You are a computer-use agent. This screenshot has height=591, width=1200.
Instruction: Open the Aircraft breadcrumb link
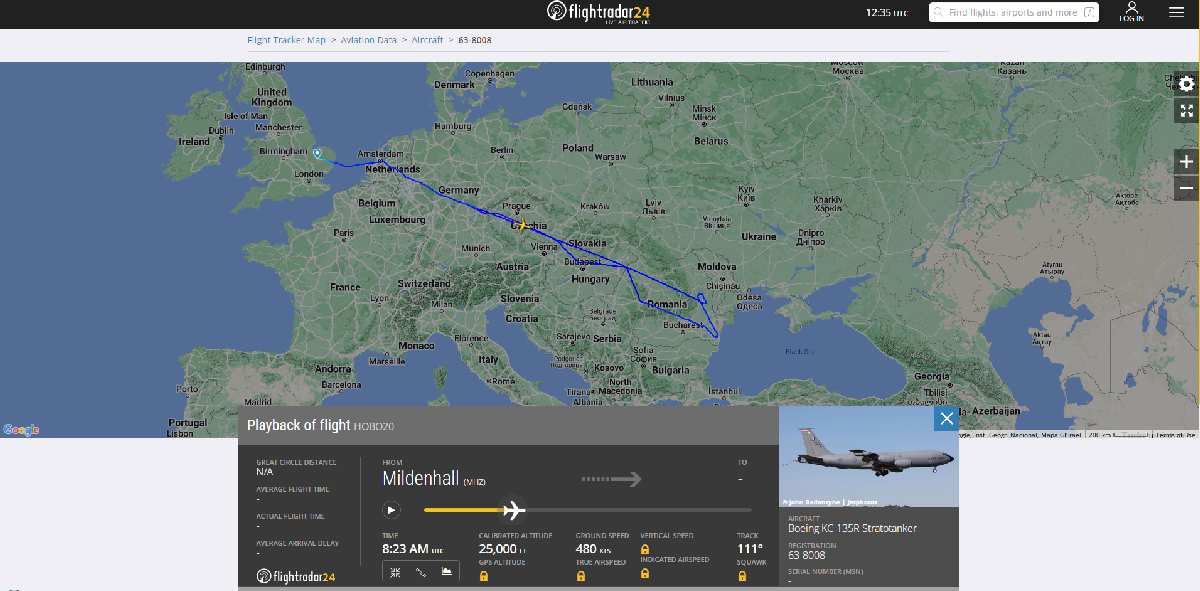click(x=427, y=40)
